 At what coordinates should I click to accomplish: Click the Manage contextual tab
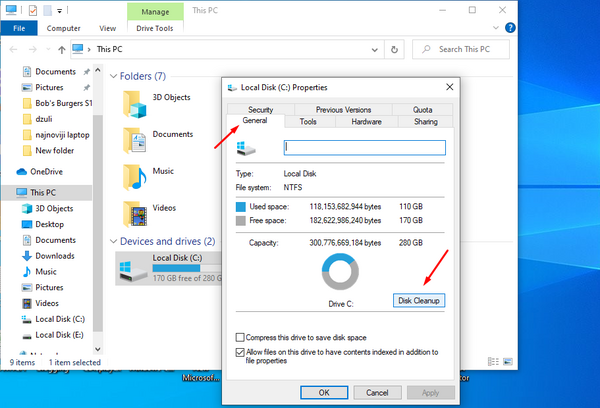pyautogui.click(x=155, y=12)
